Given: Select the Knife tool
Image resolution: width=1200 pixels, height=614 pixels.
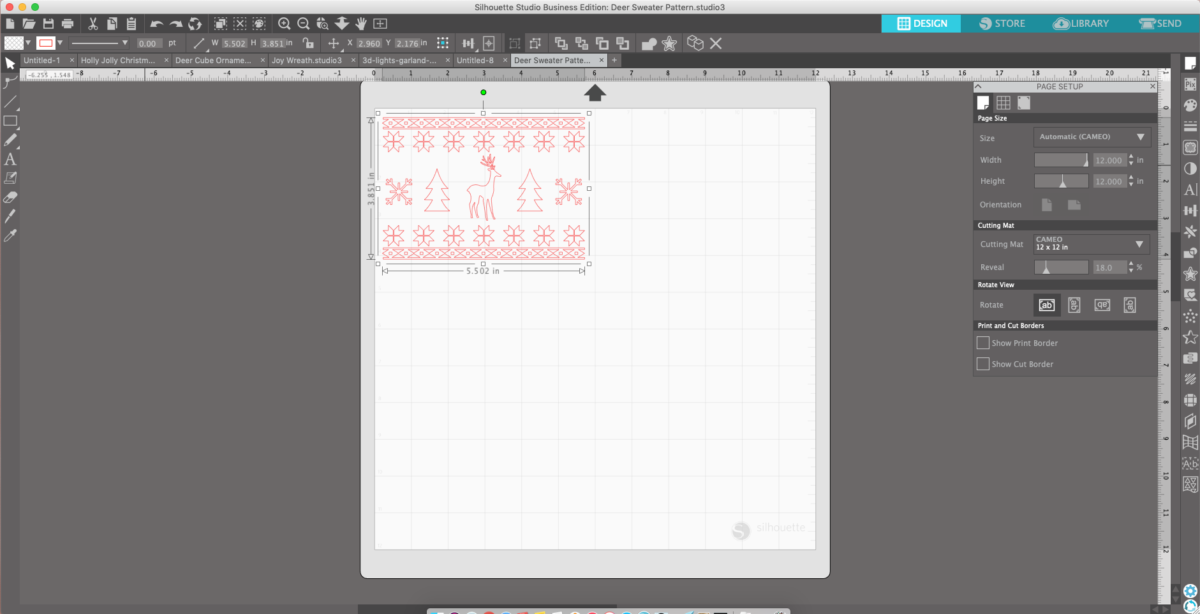Looking at the screenshot, I should (x=10, y=216).
